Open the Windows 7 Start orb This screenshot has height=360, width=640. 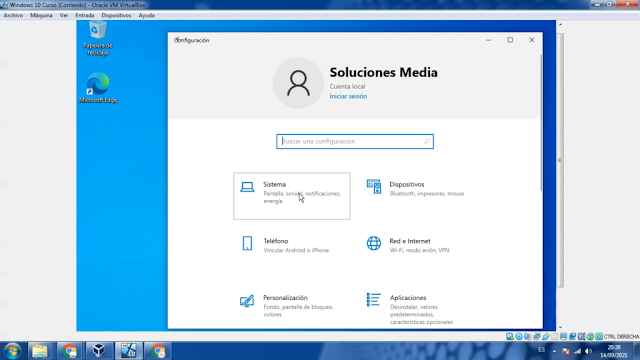pos(12,351)
